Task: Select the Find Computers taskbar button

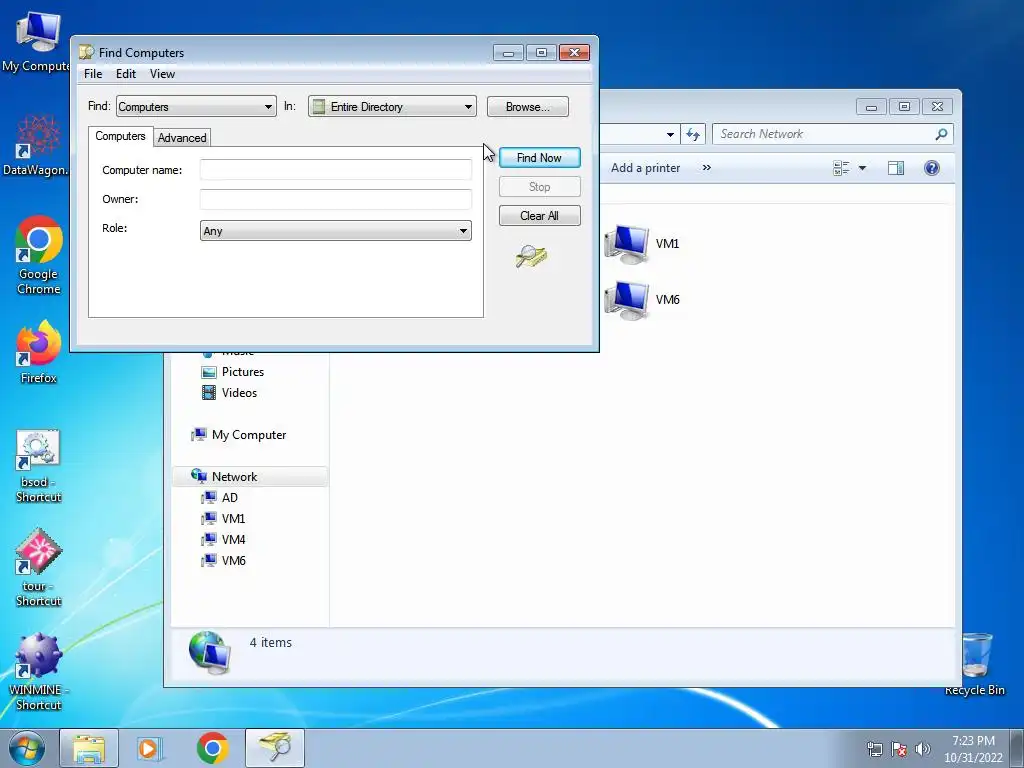Action: click(x=275, y=748)
